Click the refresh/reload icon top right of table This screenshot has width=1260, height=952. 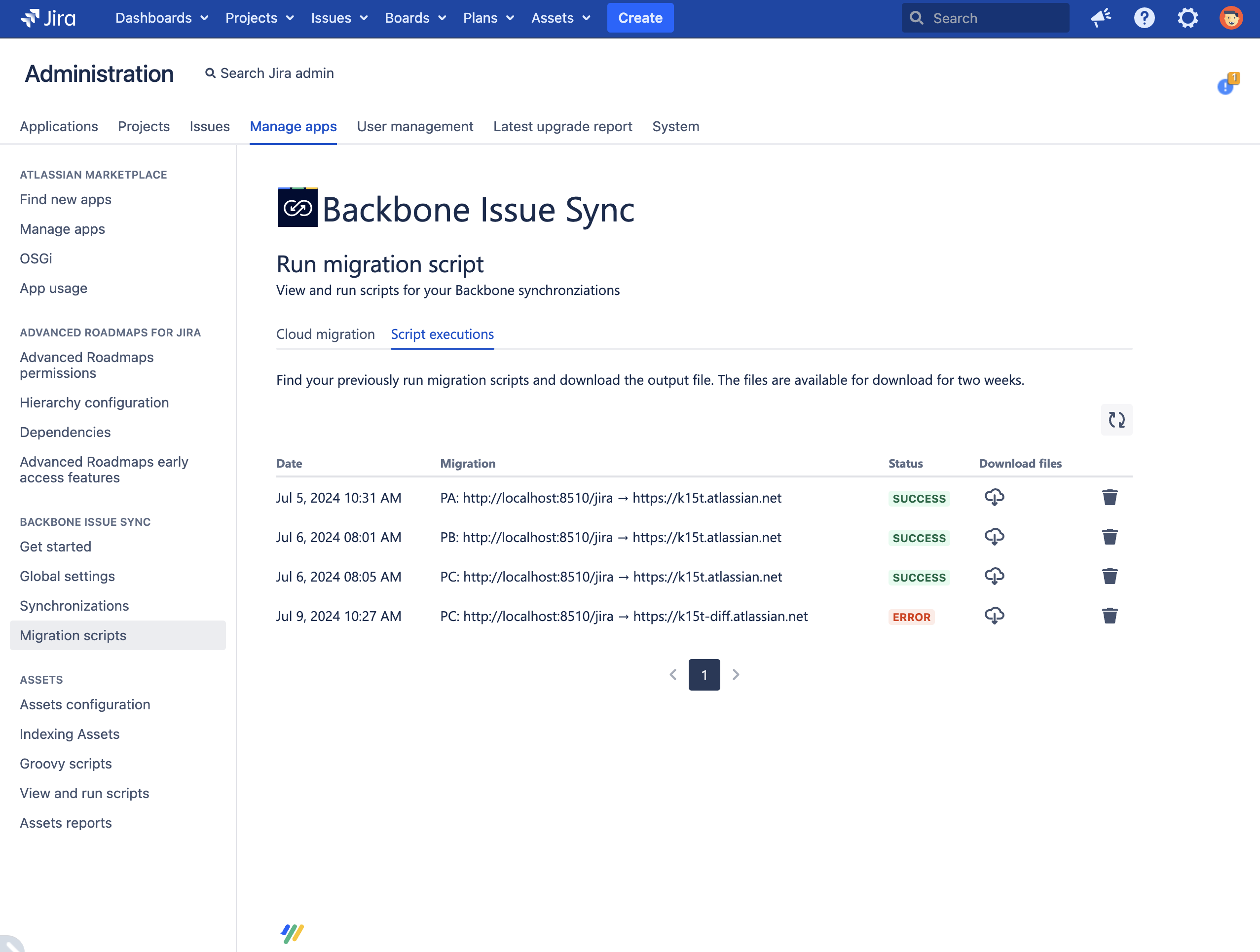1116,420
